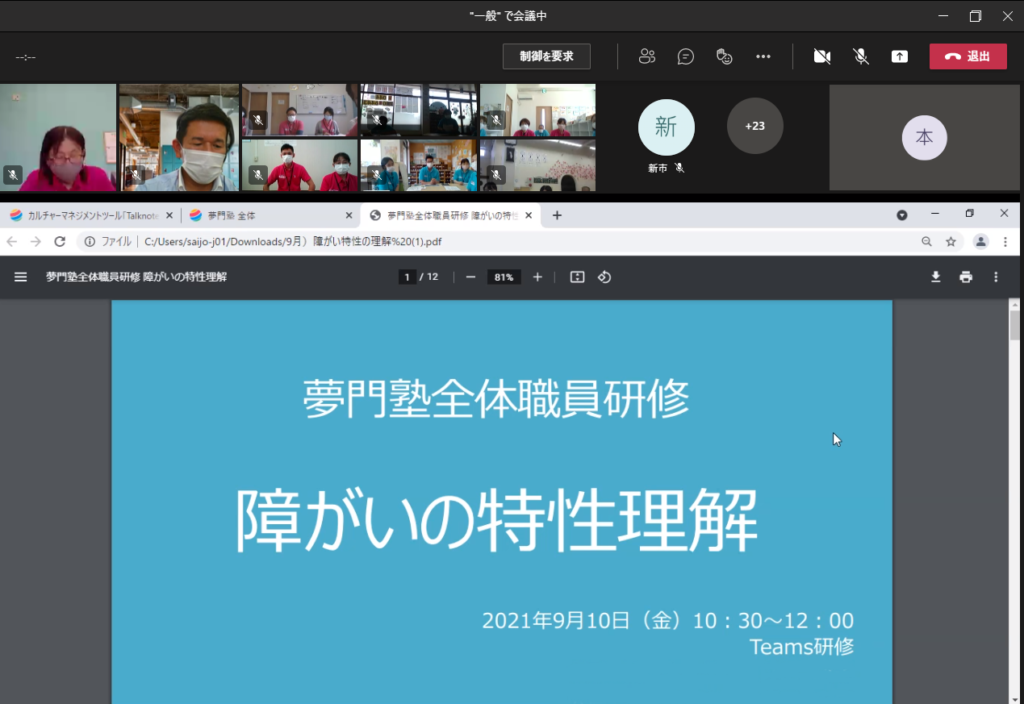This screenshot has height=704, width=1024.
Task: Open the reactions picker in Teams
Action: coord(723,56)
